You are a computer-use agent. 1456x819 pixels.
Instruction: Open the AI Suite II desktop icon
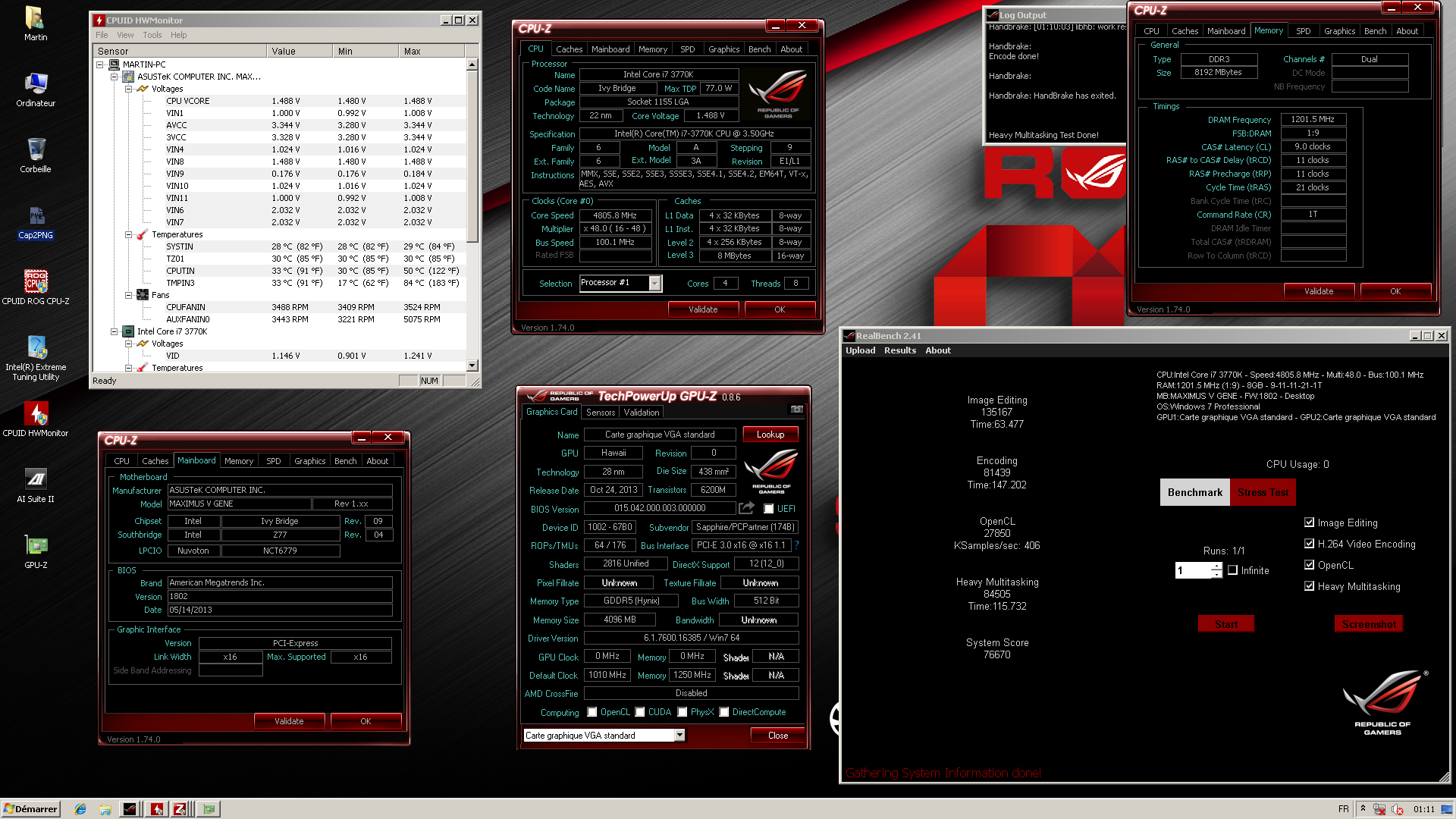coord(35,485)
